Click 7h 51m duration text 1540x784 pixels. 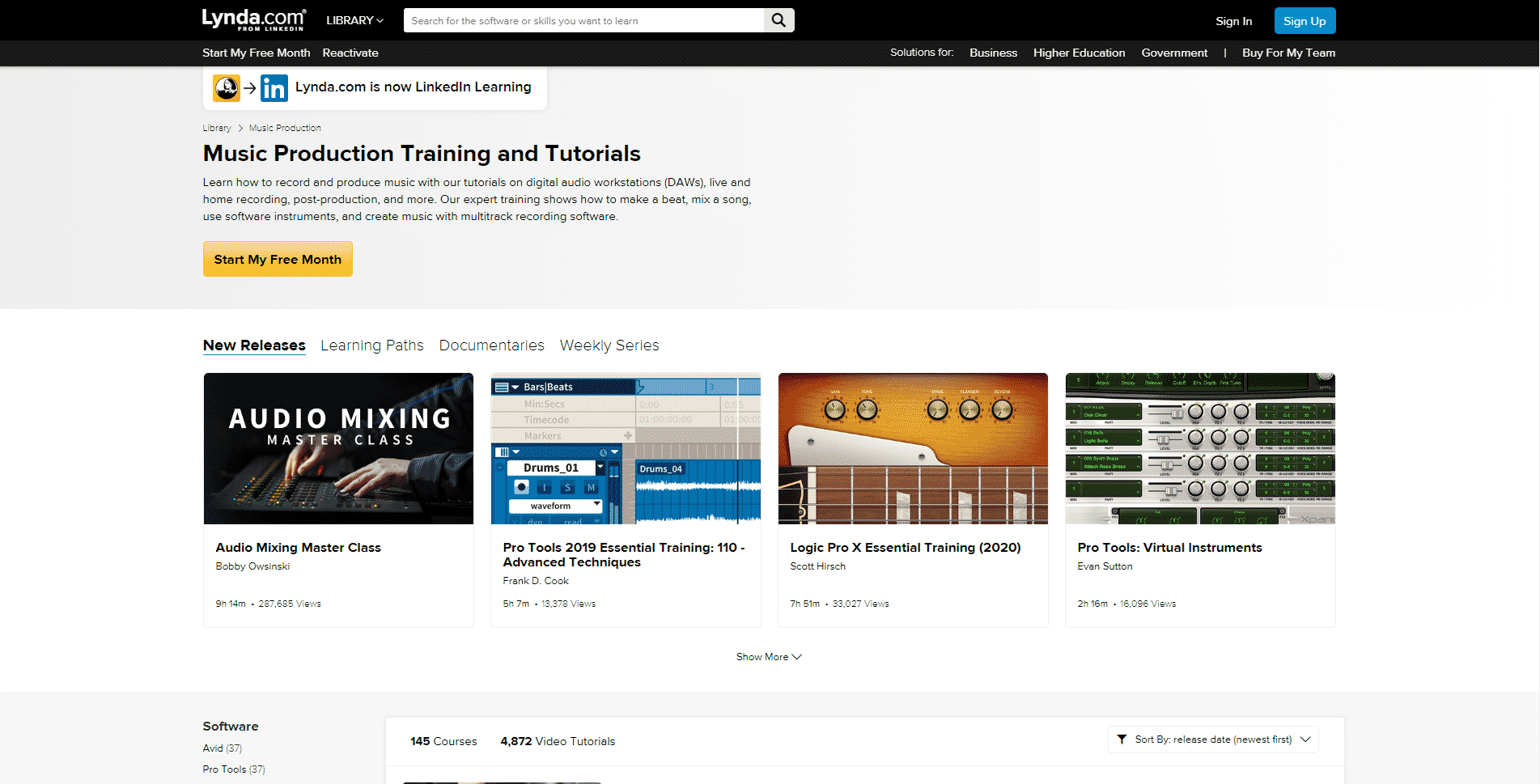click(804, 604)
